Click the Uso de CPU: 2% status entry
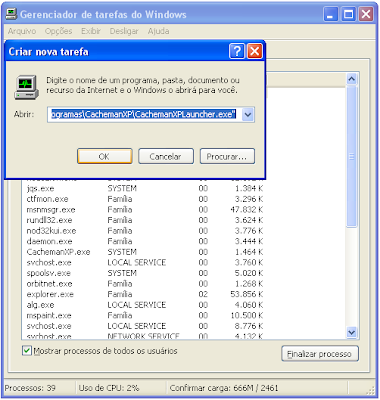 (109, 388)
